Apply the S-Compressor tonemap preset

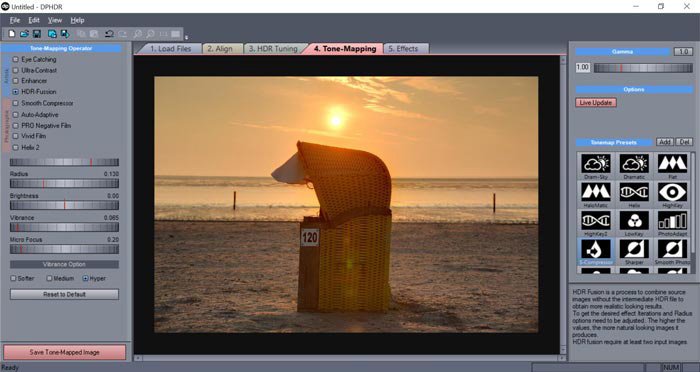(596, 252)
